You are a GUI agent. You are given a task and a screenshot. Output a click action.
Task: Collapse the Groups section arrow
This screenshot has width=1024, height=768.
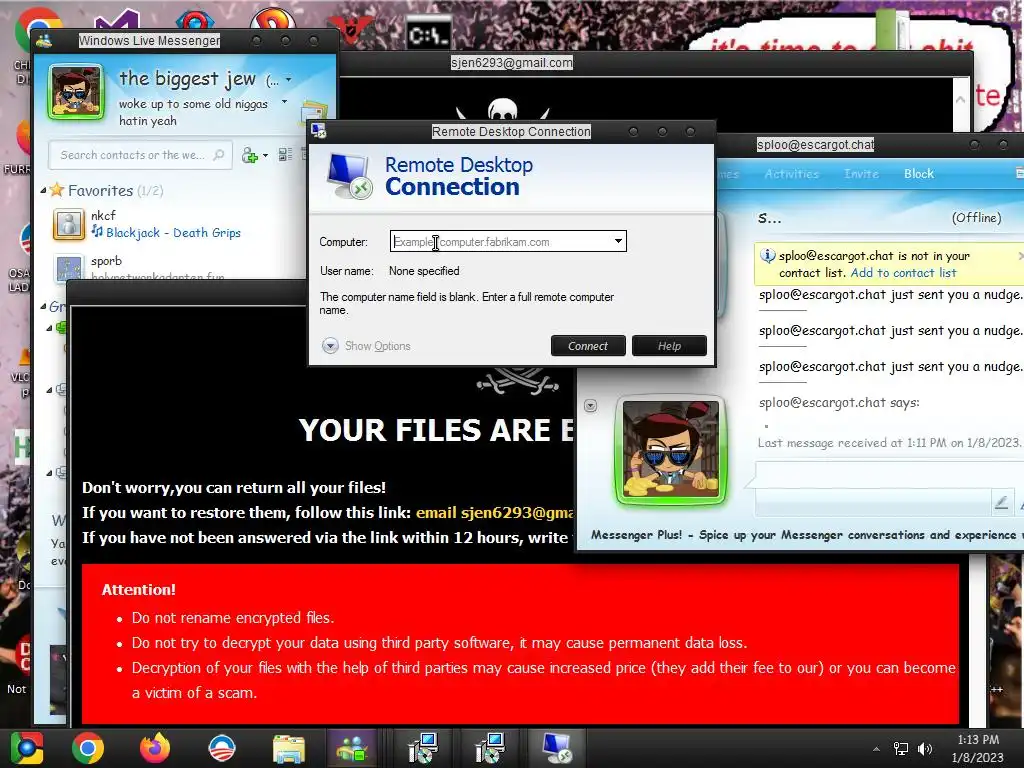coord(43,306)
